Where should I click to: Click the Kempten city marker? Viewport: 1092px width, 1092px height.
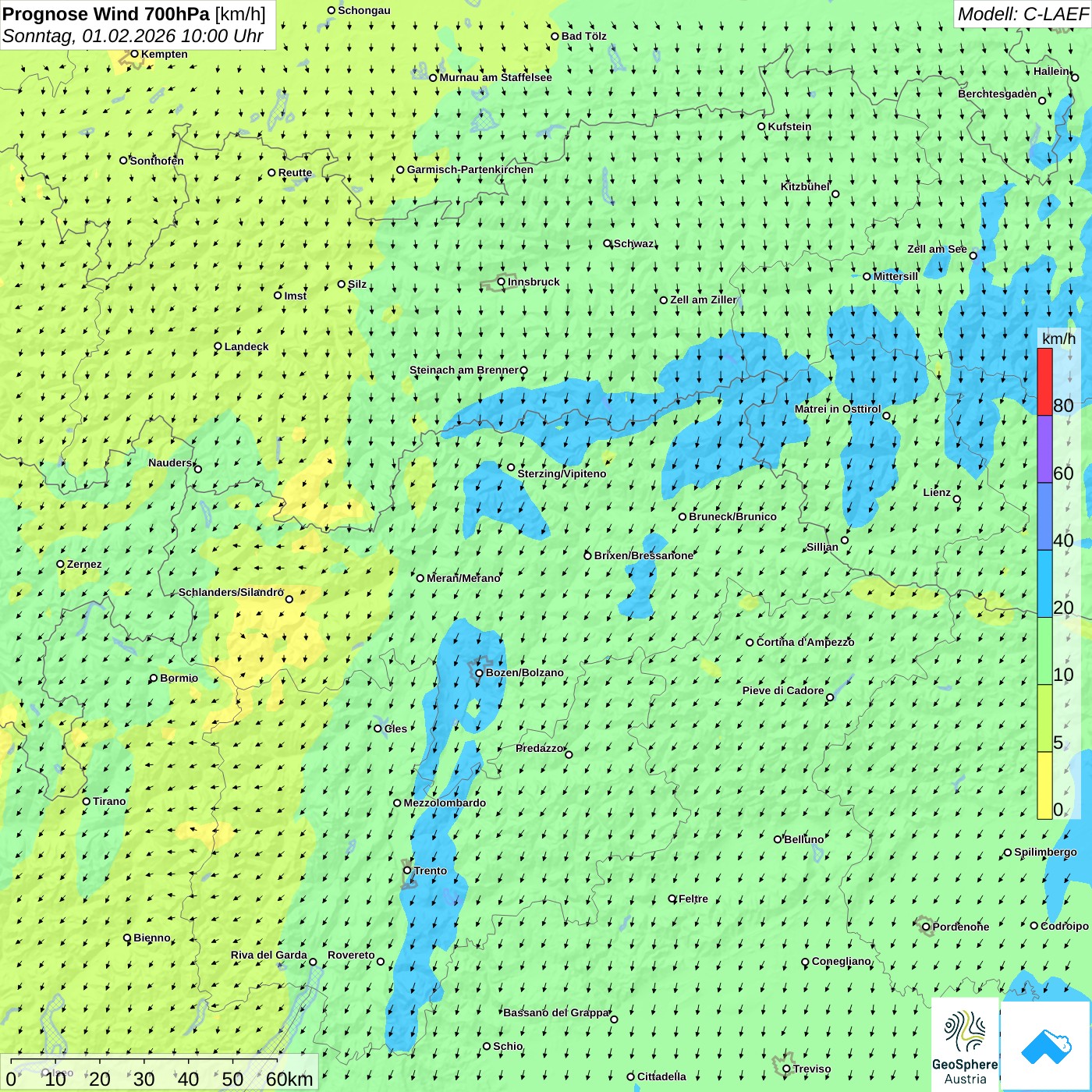(x=134, y=54)
